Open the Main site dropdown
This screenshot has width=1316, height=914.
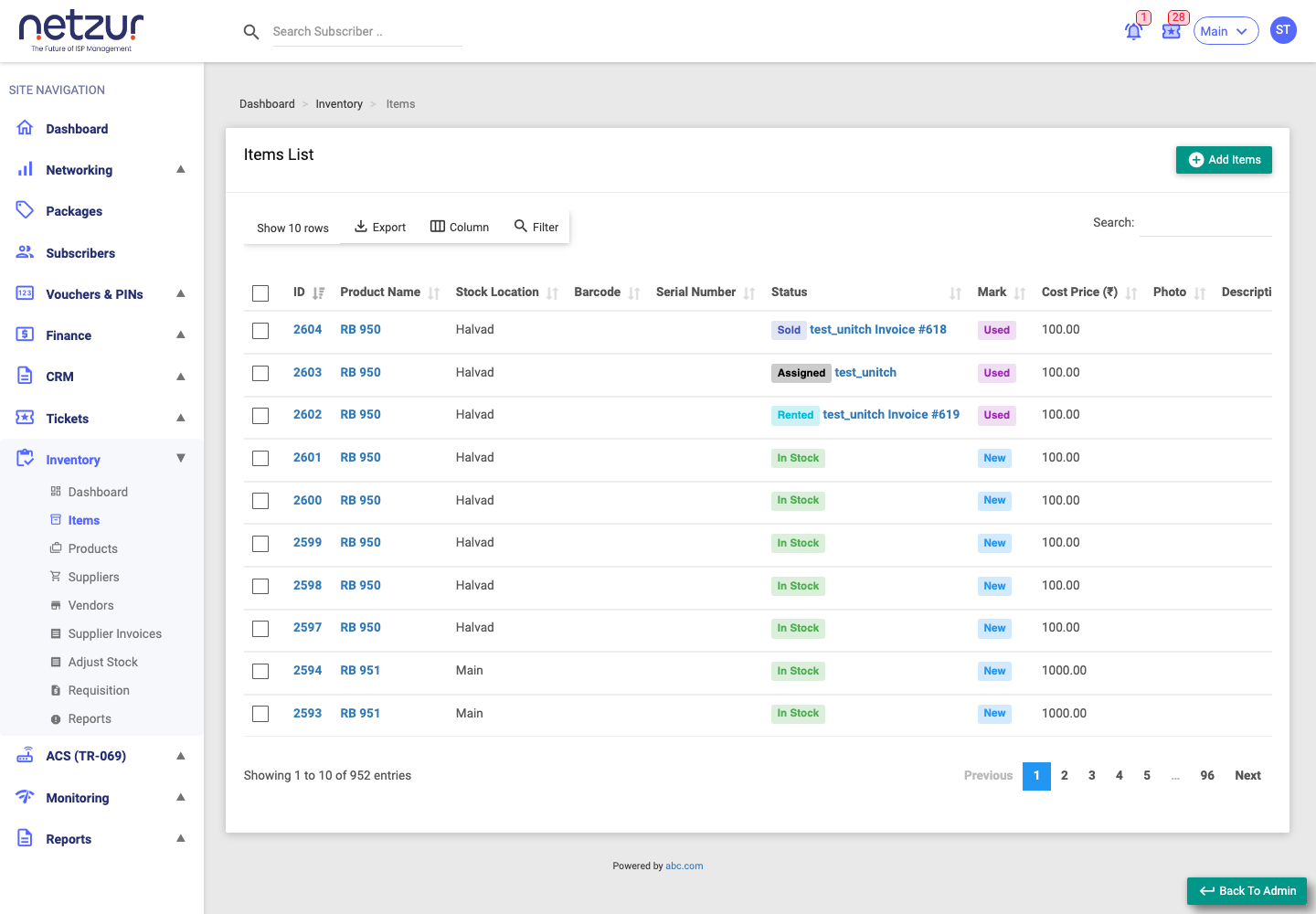tap(1226, 31)
